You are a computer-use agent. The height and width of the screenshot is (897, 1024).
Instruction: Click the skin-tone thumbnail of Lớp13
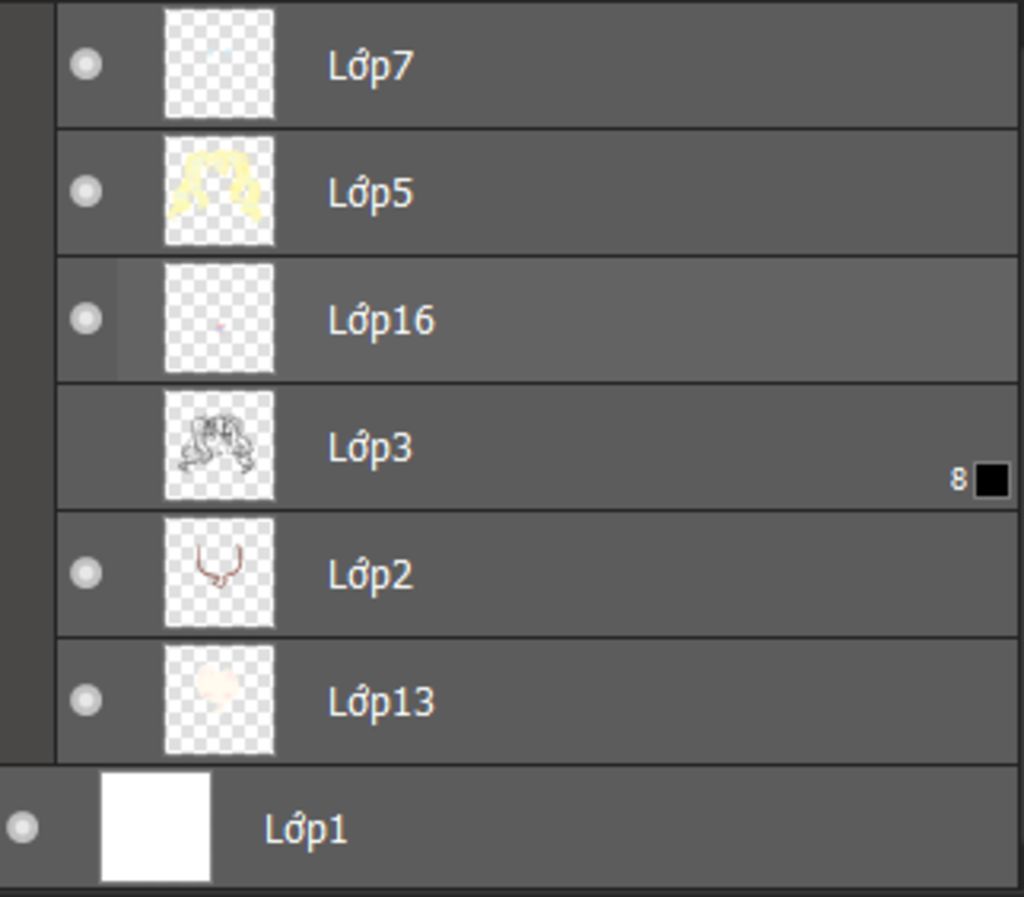coord(219,700)
